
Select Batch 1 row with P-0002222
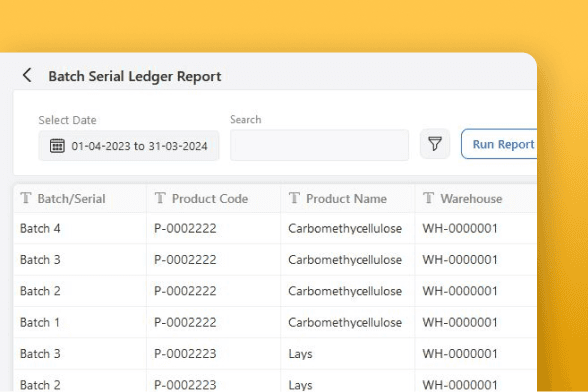[x=275, y=323]
